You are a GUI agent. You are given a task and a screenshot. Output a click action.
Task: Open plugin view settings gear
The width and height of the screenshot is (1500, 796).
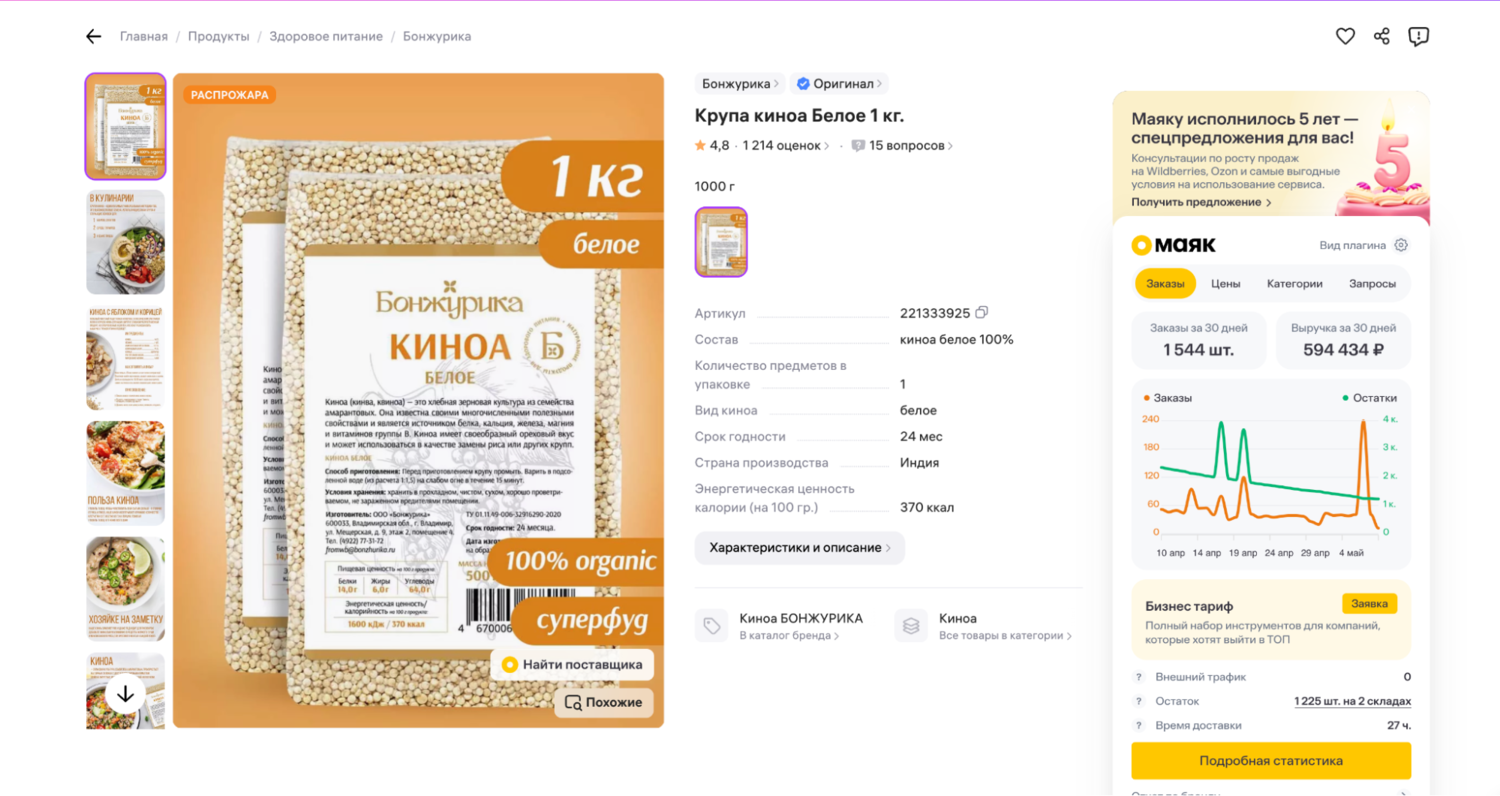coord(1401,245)
